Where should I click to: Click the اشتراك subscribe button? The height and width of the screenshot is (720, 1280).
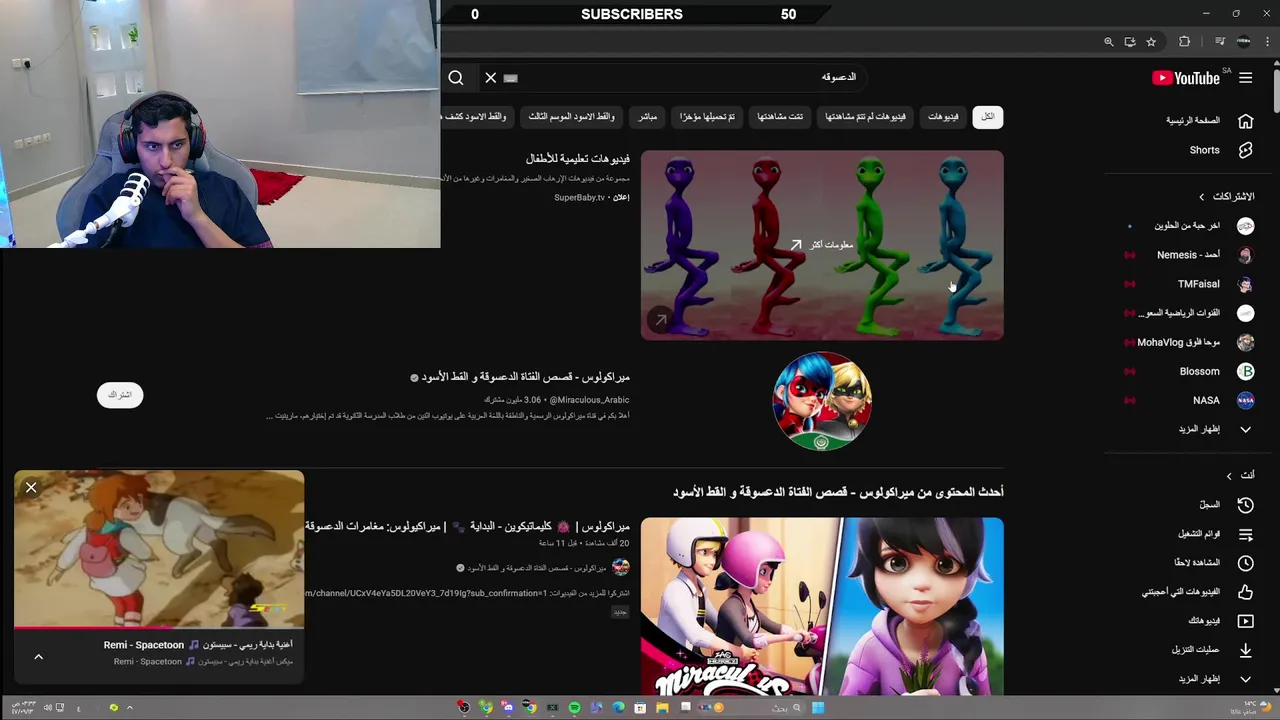(x=120, y=395)
